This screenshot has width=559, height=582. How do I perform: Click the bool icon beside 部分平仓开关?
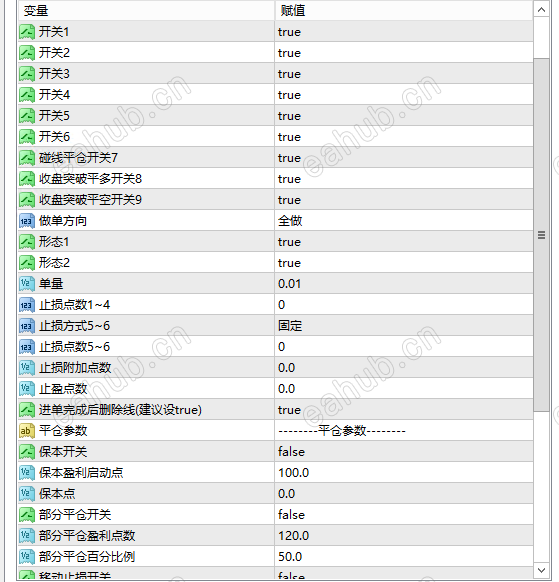pyautogui.click(x=27, y=514)
